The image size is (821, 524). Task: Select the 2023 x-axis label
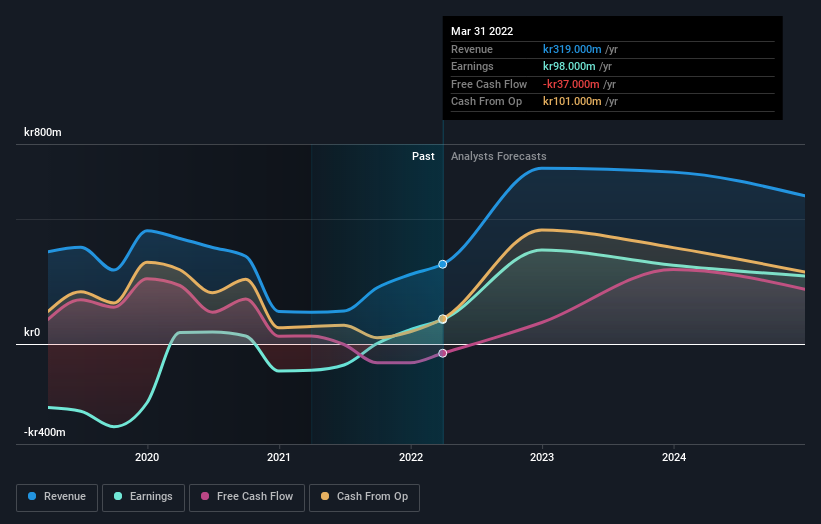pyautogui.click(x=542, y=457)
